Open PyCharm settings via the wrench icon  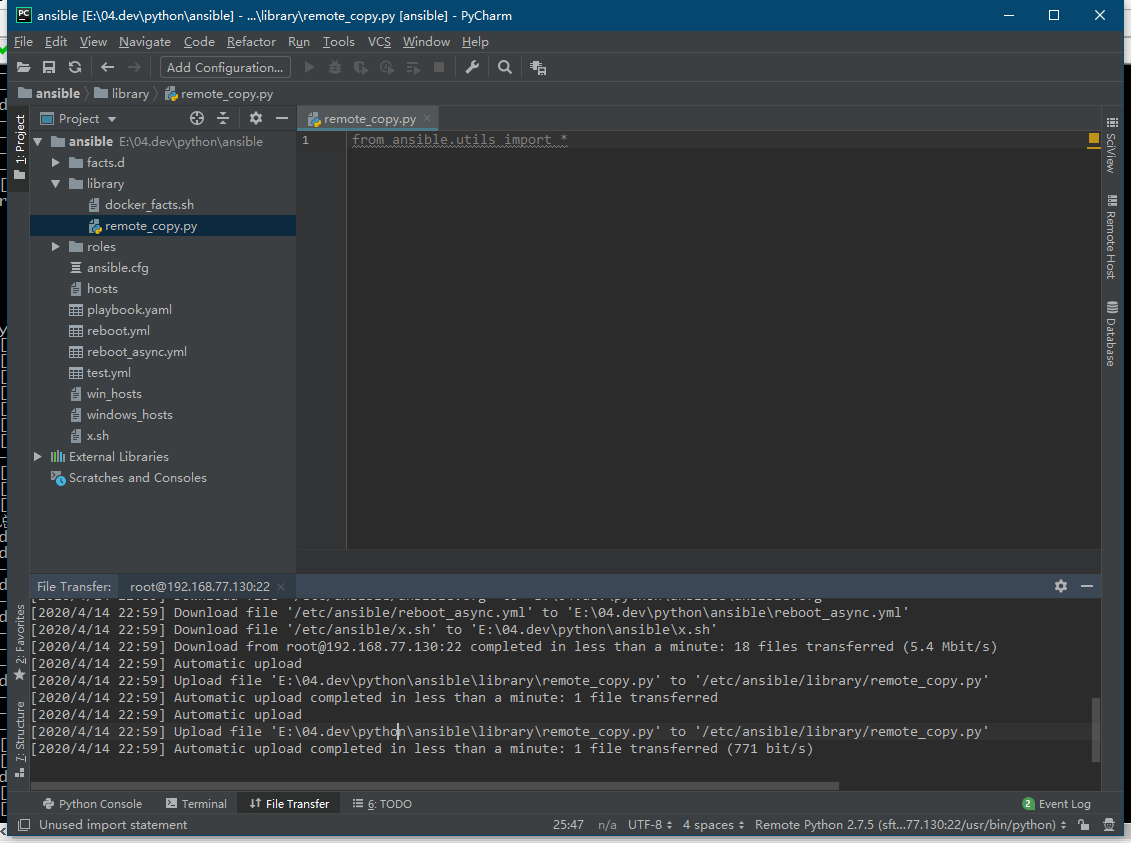[x=471, y=67]
